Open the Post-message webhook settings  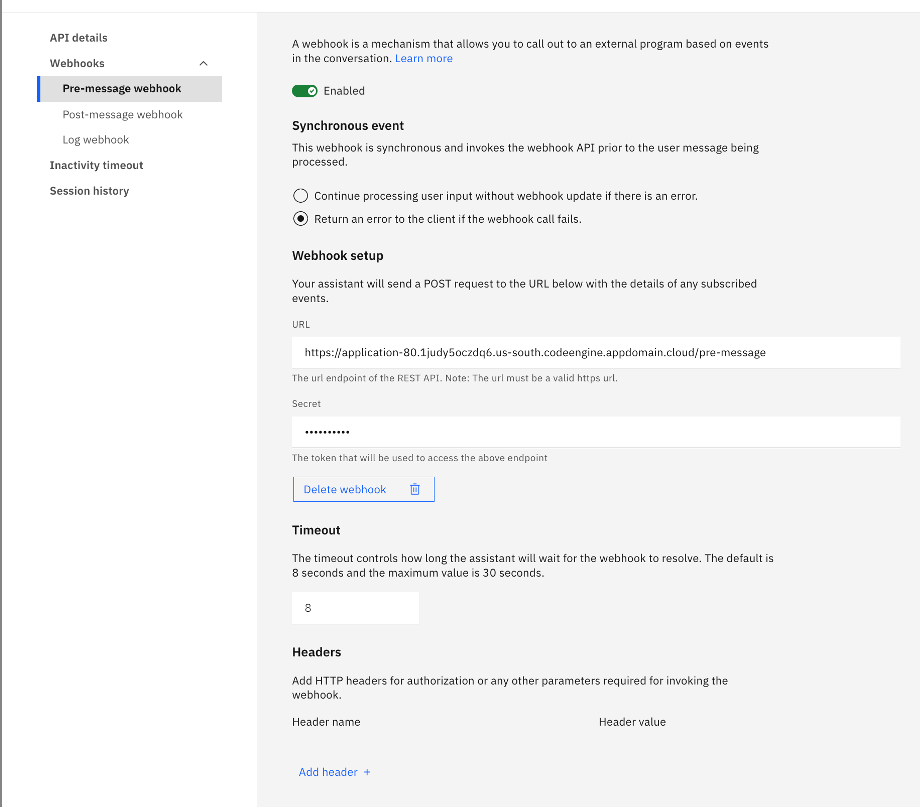click(x=120, y=114)
